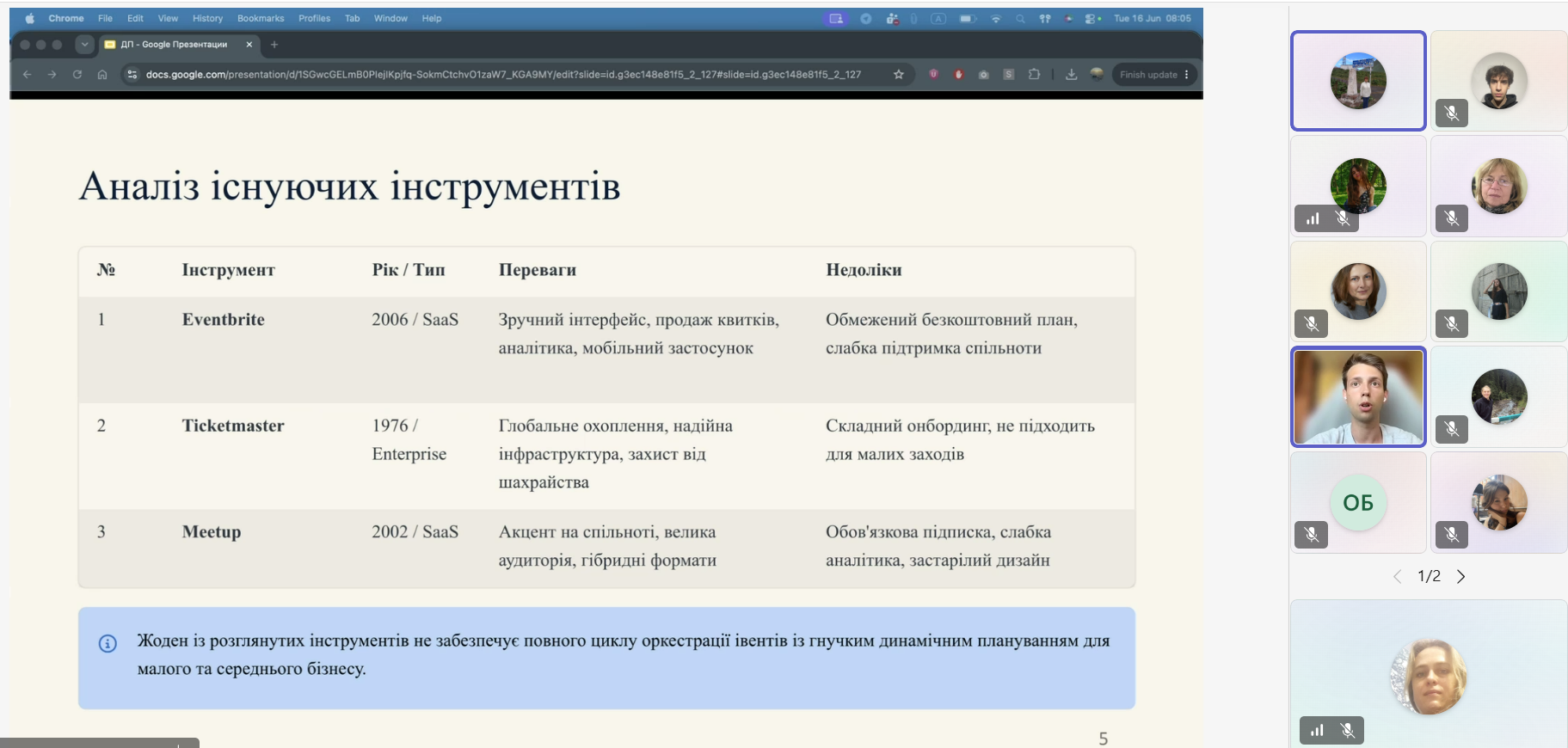
Task: Click the purple screen-sharing menu bar icon
Action: 836,18
